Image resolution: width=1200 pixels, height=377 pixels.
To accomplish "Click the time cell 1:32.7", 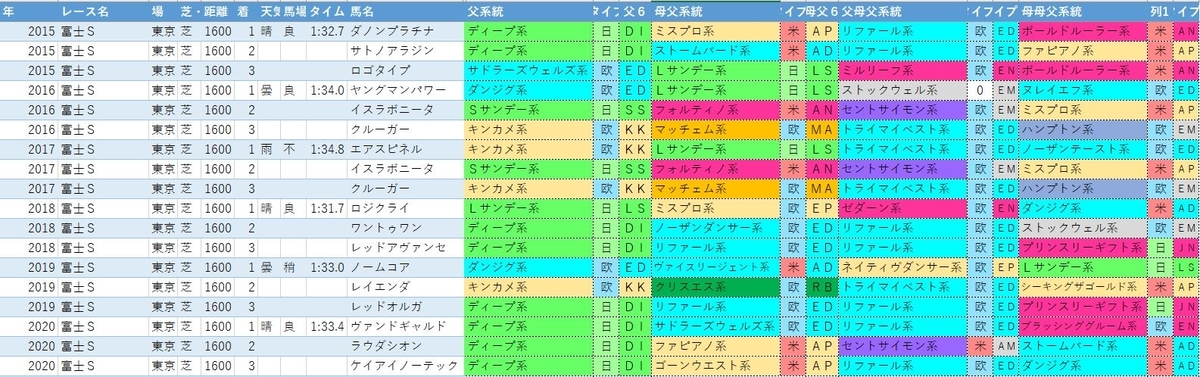I will [x=326, y=30].
